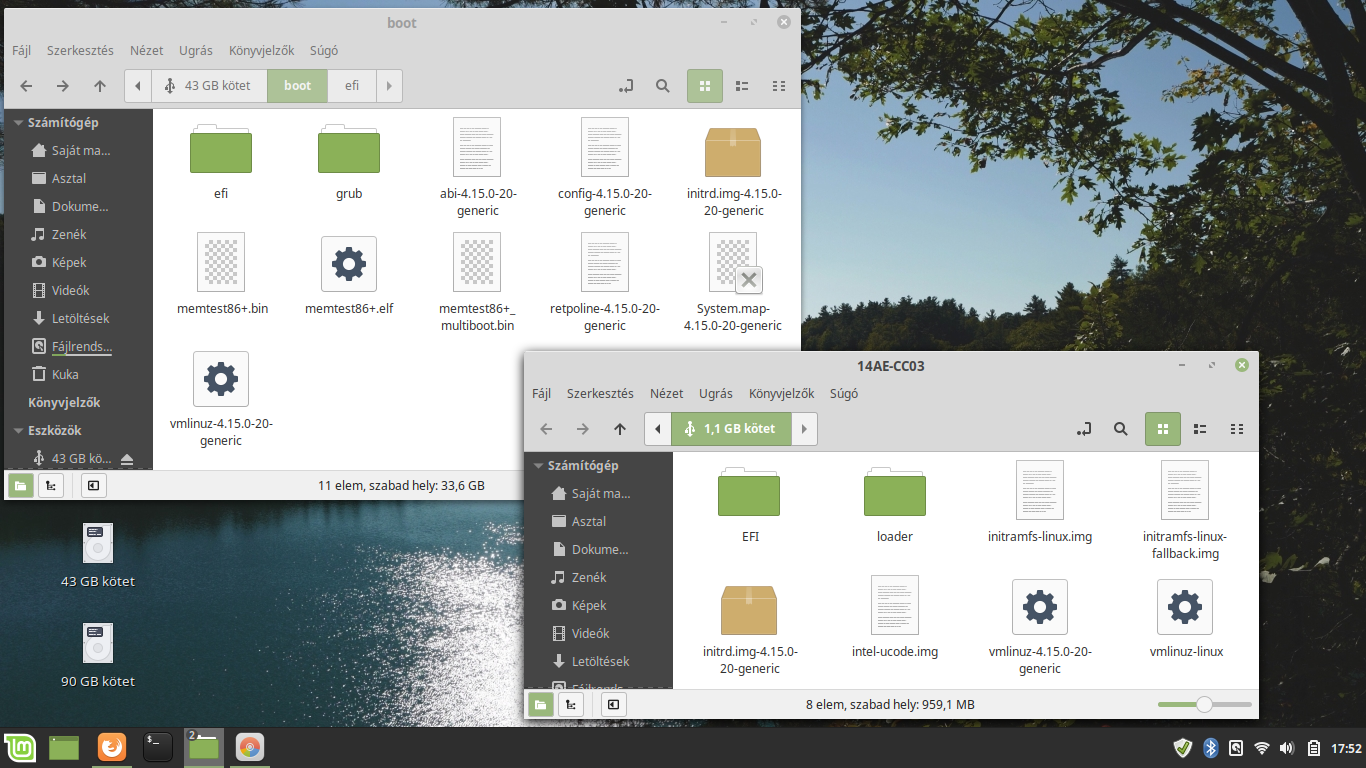Show tree view in boot window sidebar

coord(50,485)
